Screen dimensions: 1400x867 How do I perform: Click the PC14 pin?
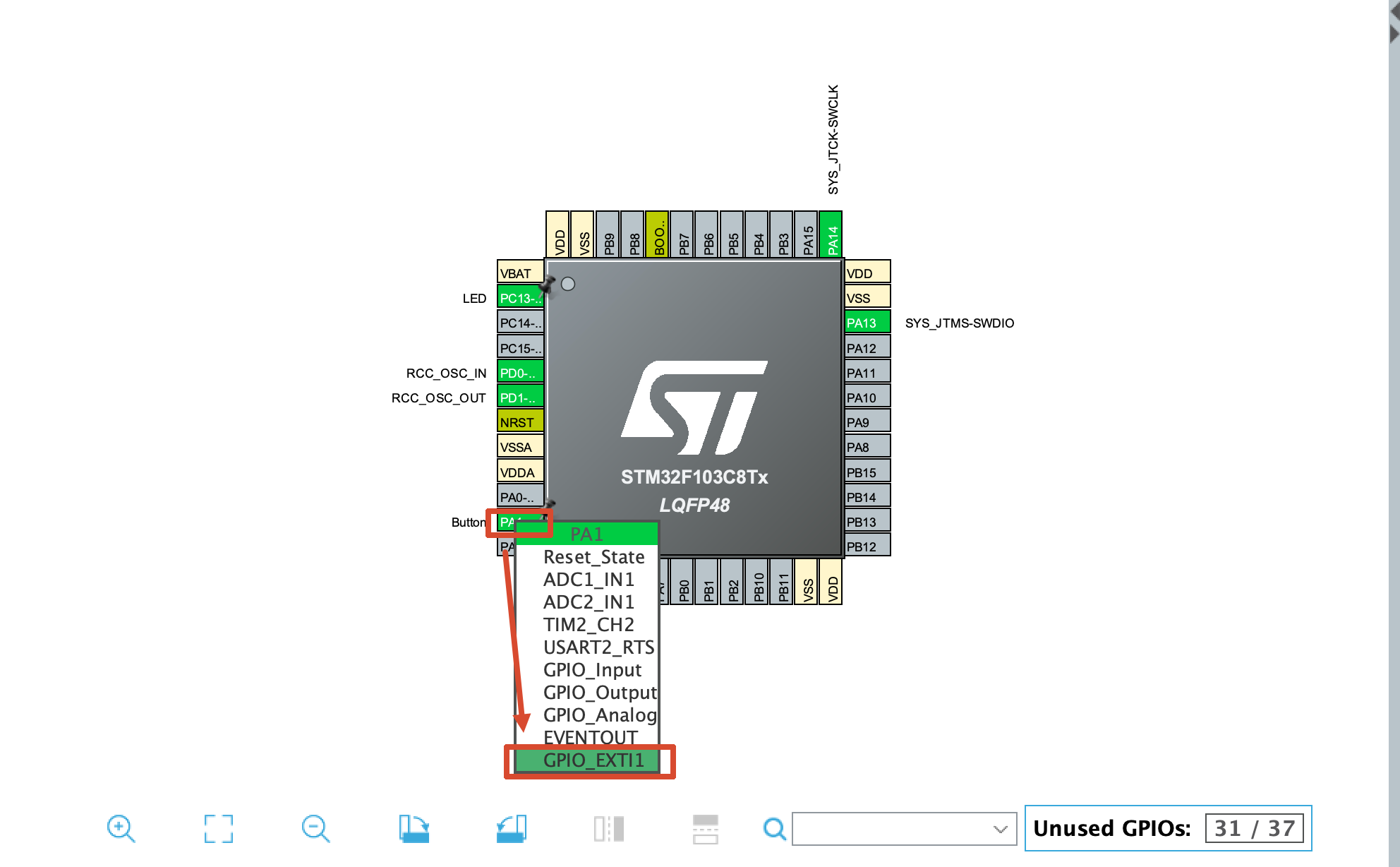[521, 323]
